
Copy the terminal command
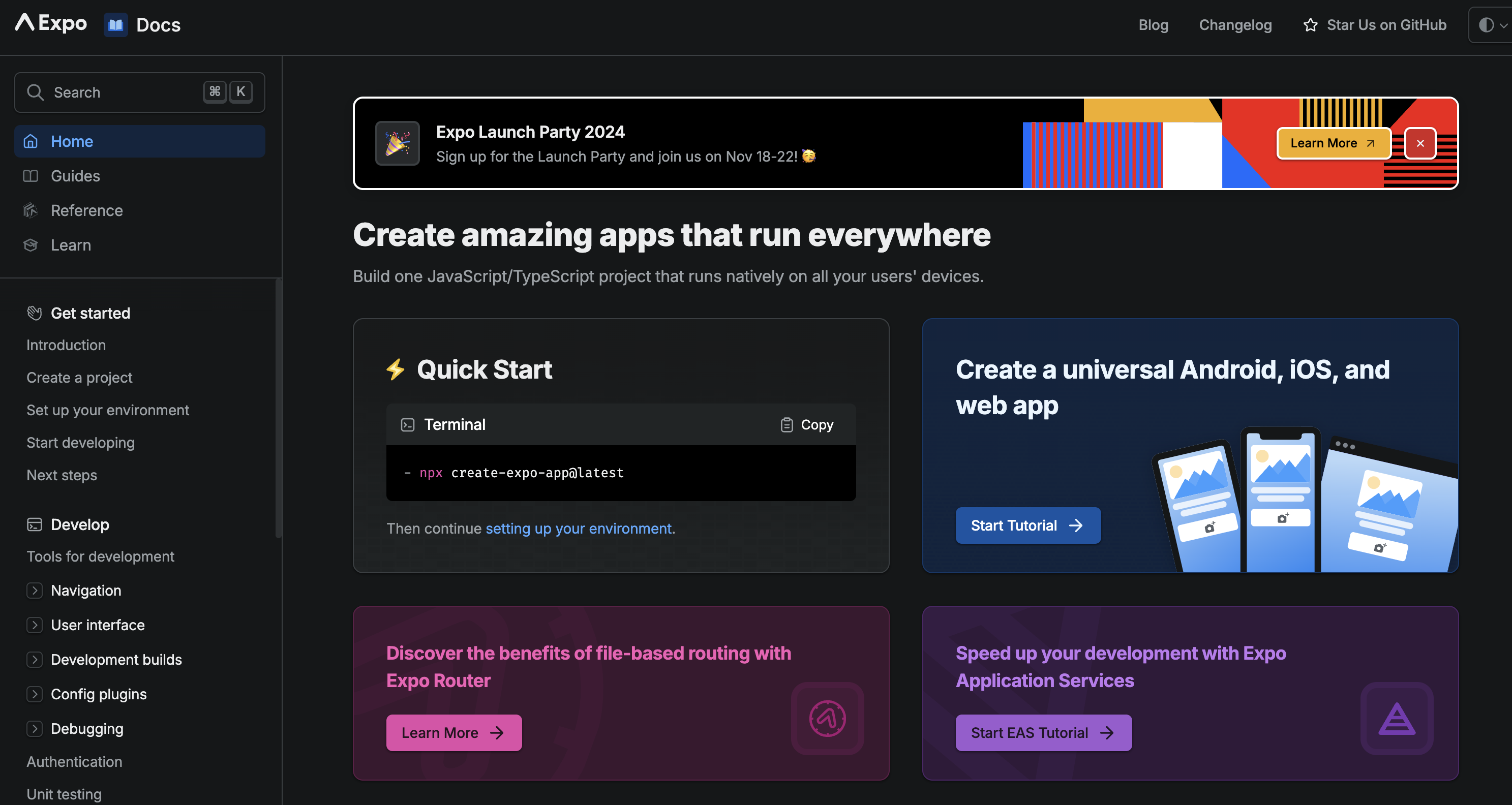point(807,424)
